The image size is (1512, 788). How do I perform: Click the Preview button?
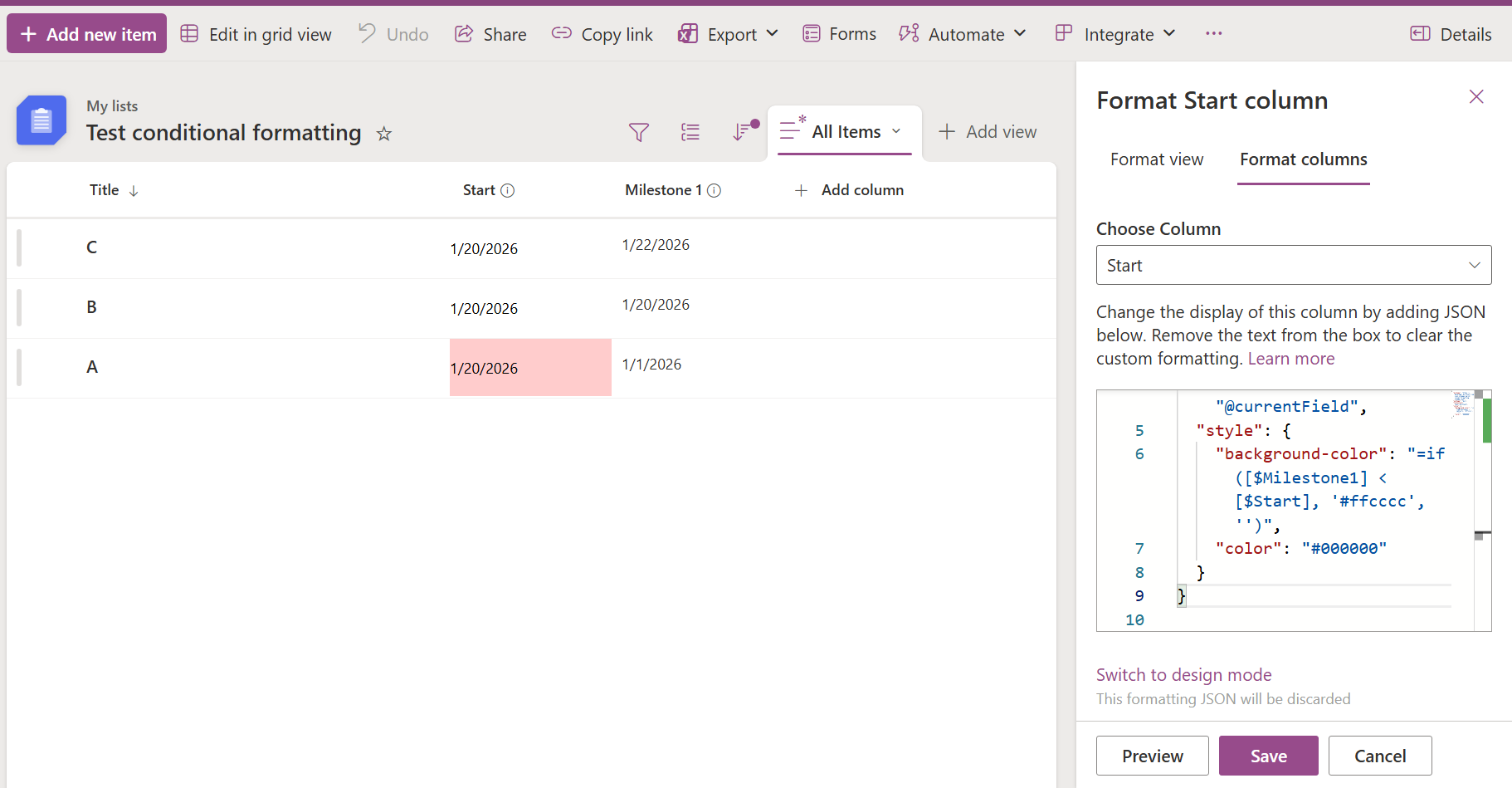point(1153,756)
